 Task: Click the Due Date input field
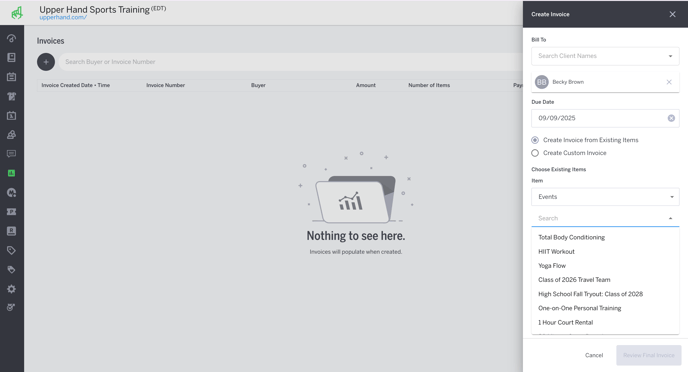(x=605, y=118)
